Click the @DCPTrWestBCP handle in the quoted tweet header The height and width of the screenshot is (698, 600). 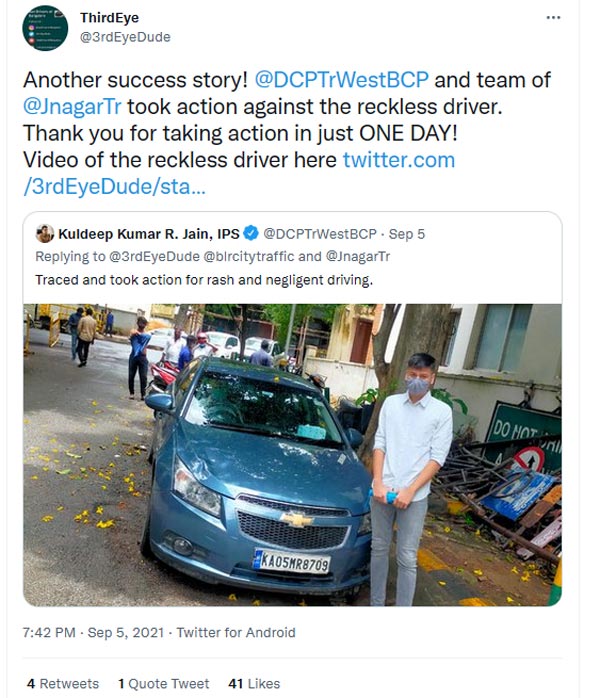coord(318,234)
